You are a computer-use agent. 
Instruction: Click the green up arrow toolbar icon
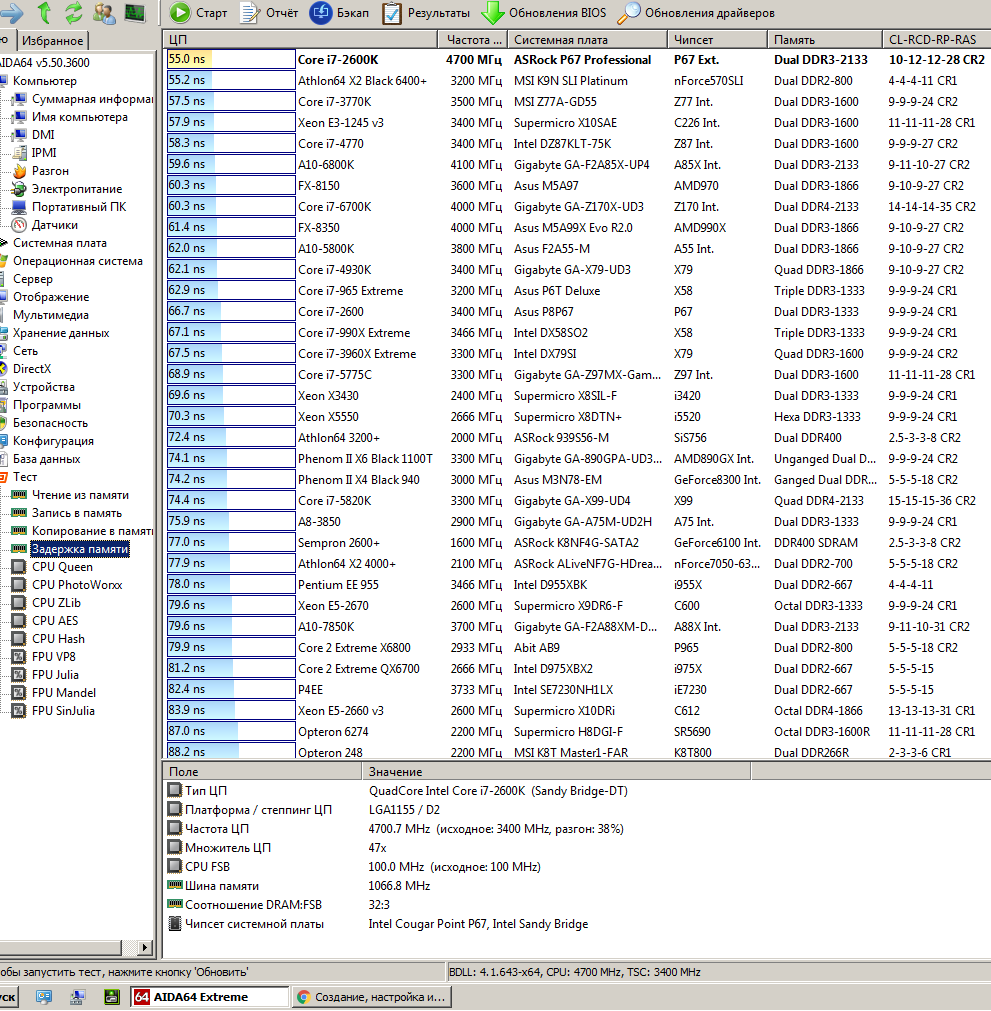[x=44, y=12]
